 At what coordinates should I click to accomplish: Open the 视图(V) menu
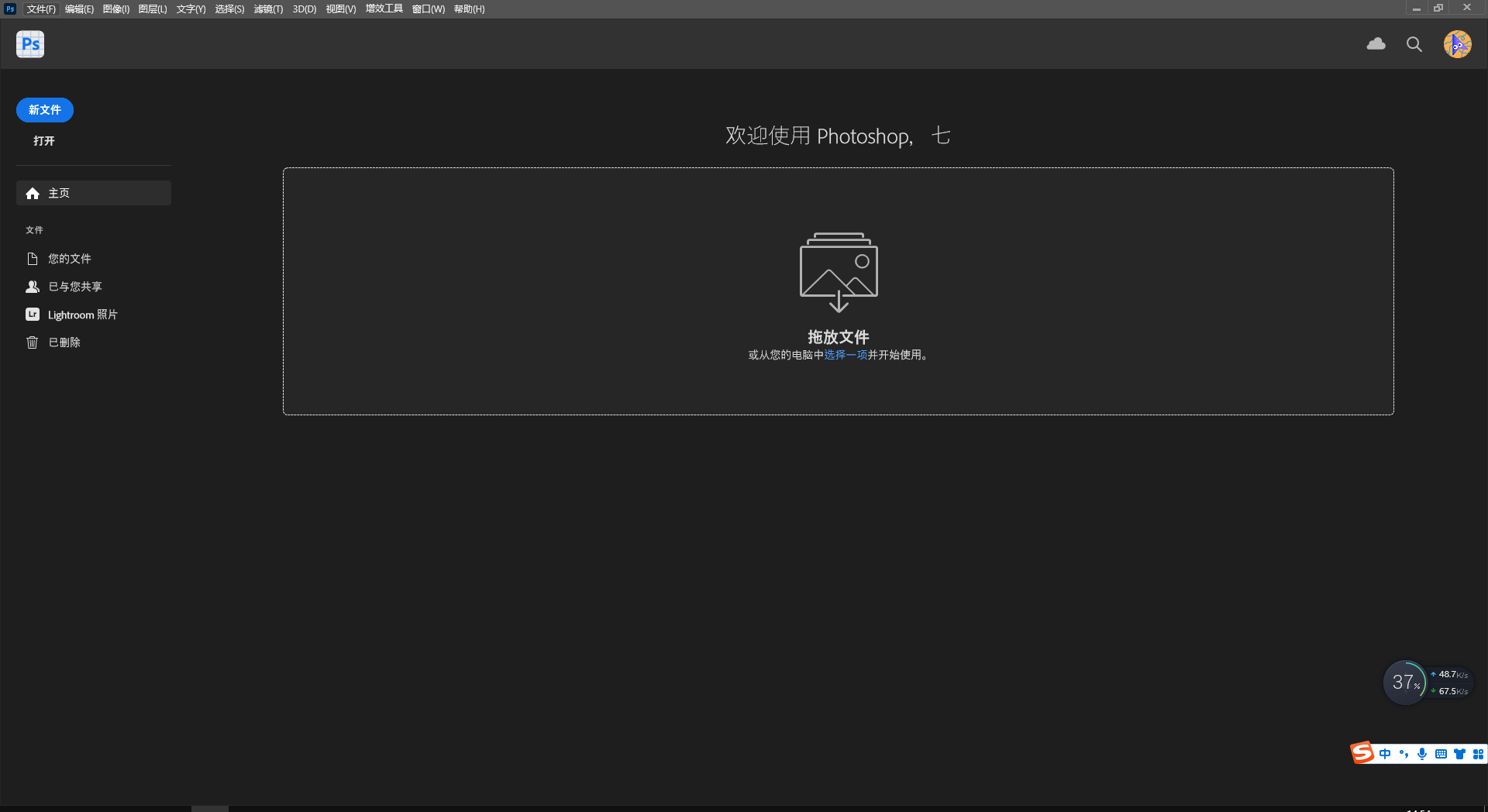point(341,9)
